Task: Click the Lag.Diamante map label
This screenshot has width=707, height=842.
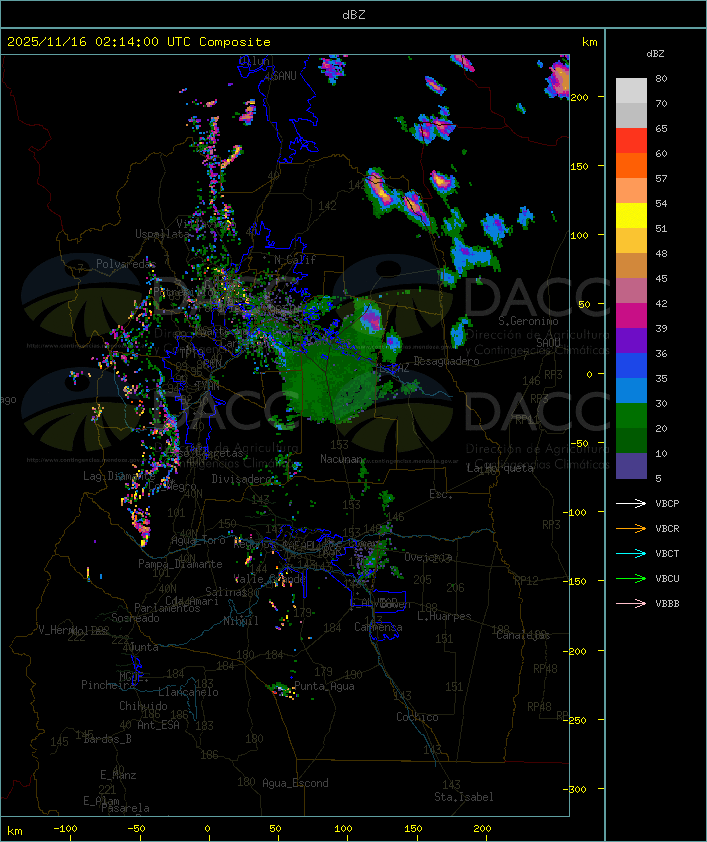Action: (119, 476)
